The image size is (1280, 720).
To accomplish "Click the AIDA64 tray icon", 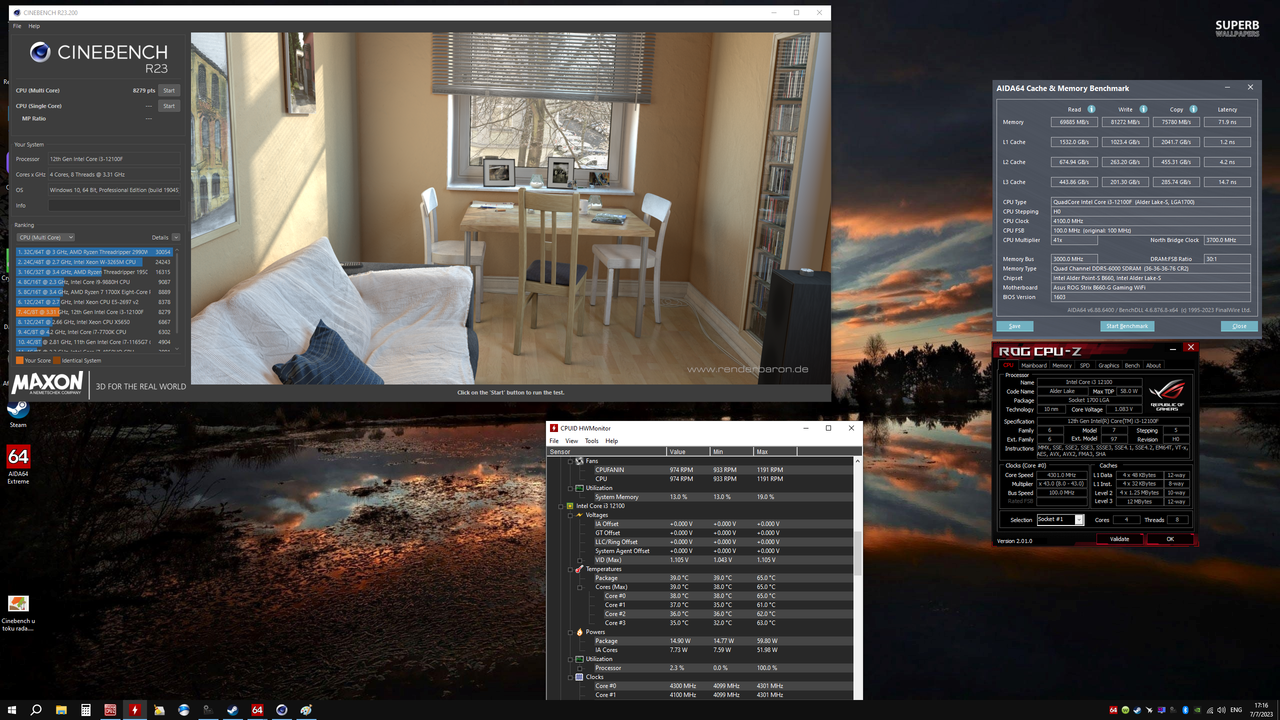I will click(x=1113, y=710).
